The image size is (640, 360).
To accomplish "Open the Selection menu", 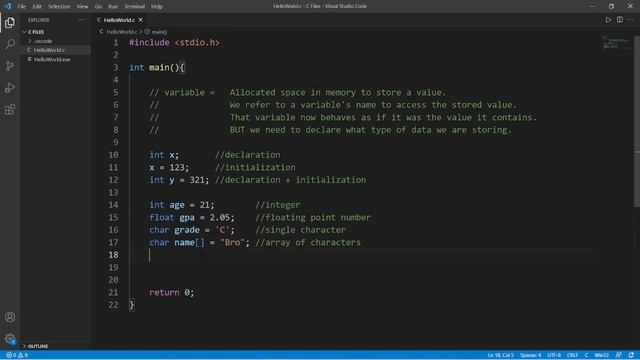I will click(x=59, y=7).
